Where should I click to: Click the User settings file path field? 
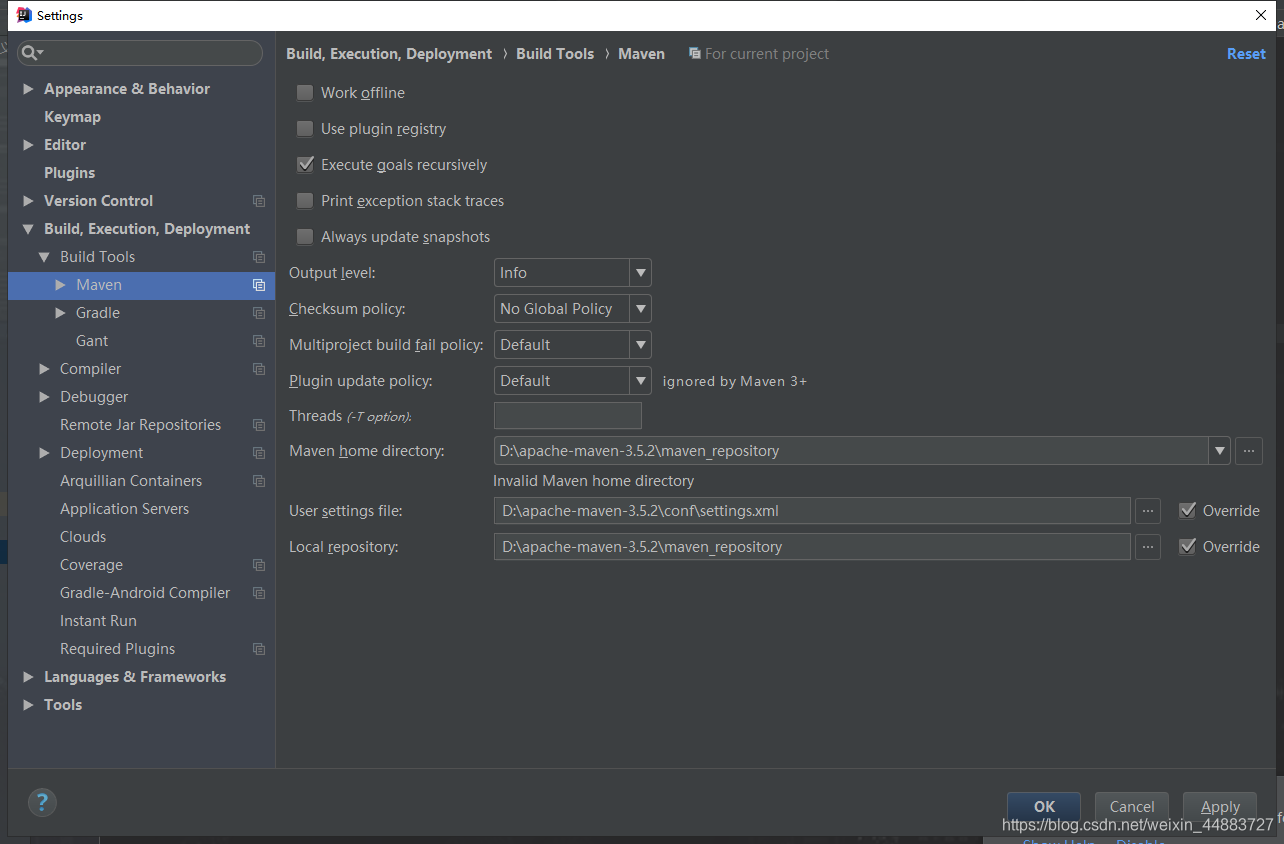pos(812,511)
